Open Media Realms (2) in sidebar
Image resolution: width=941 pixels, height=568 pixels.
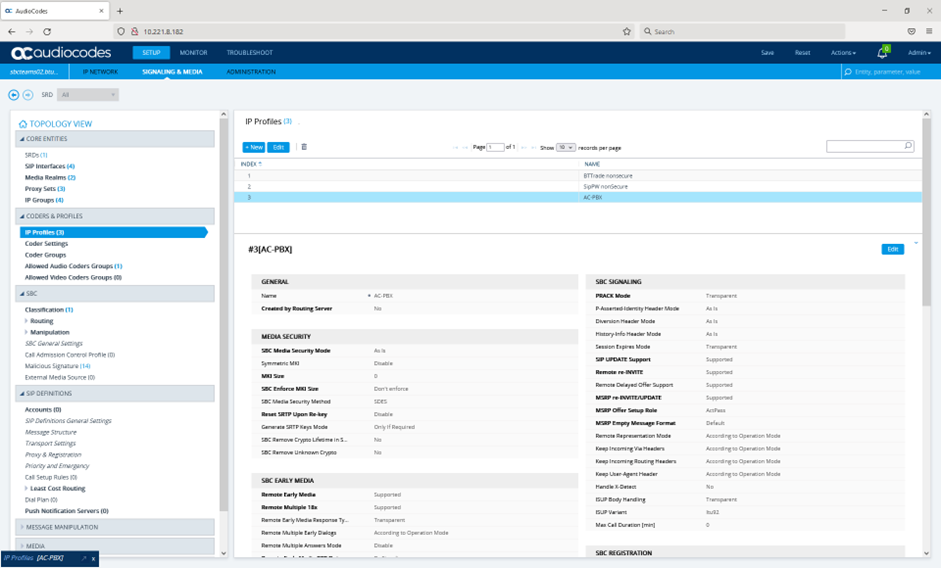click(50, 178)
